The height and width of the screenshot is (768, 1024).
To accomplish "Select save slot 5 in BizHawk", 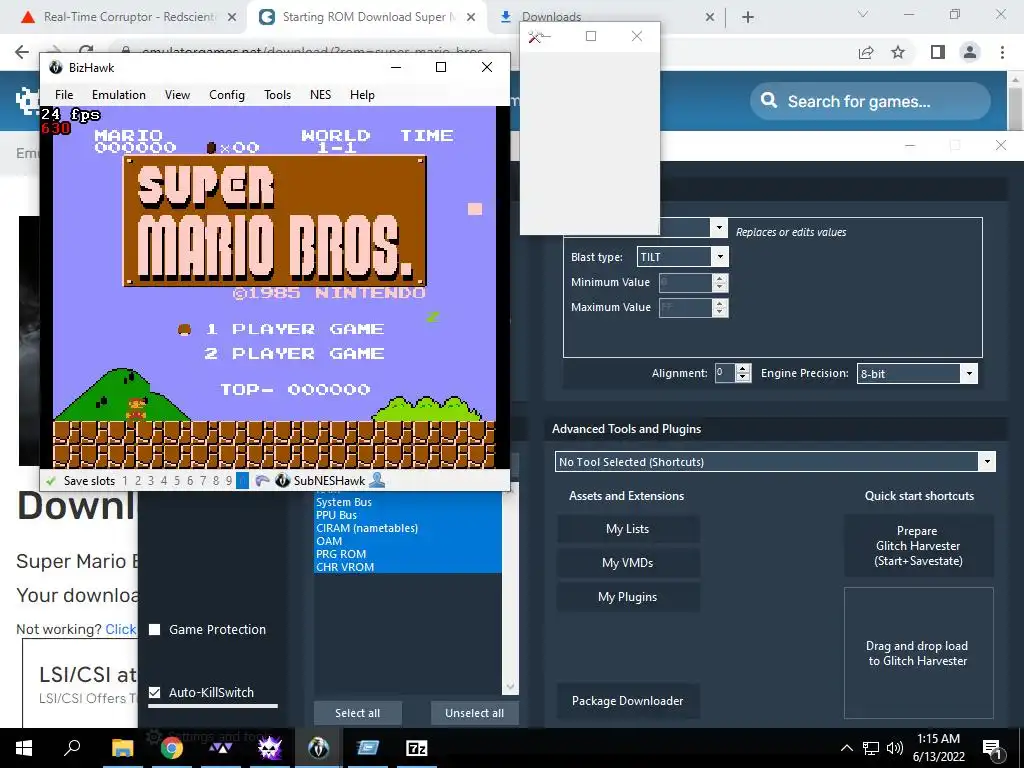I will click(x=176, y=481).
